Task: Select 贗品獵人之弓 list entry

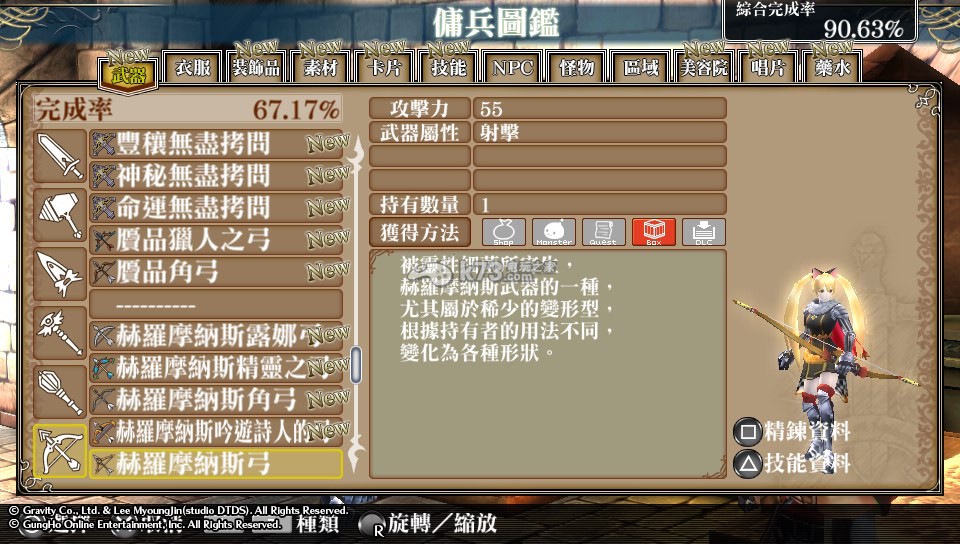Action: tap(216, 239)
